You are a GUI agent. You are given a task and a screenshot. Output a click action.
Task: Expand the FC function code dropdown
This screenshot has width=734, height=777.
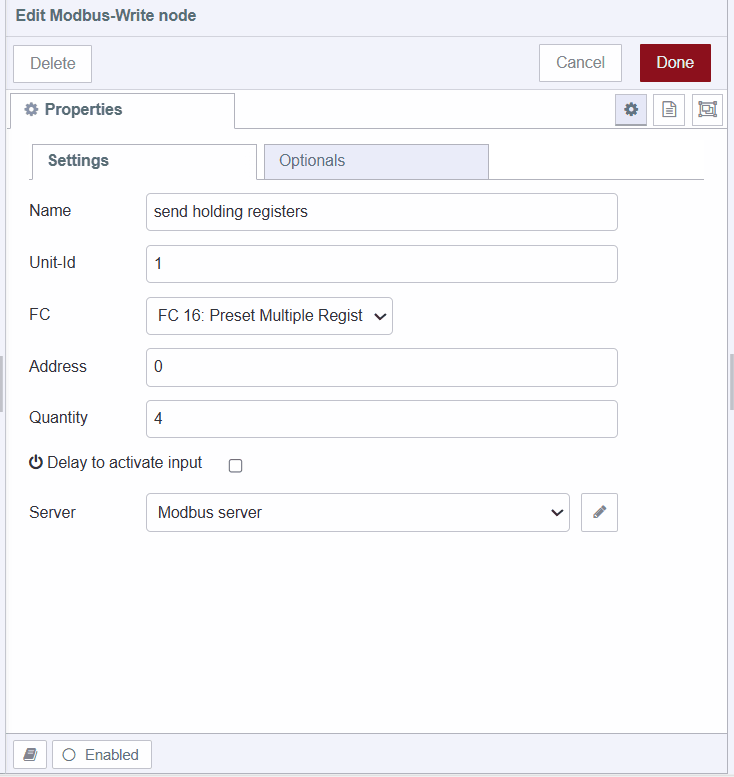(x=269, y=316)
